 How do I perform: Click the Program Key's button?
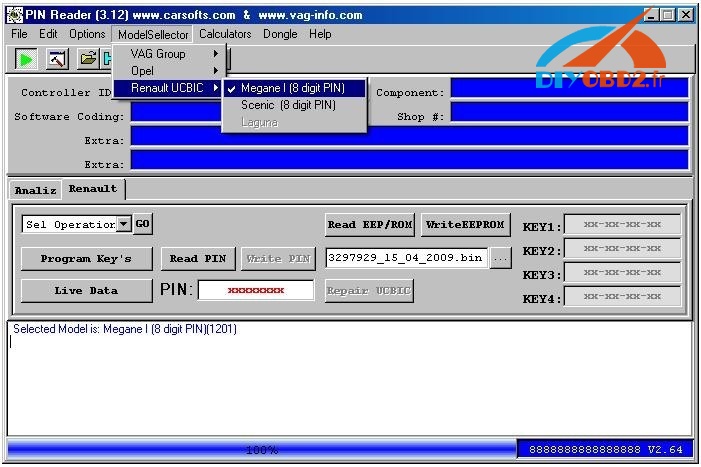click(x=86, y=259)
